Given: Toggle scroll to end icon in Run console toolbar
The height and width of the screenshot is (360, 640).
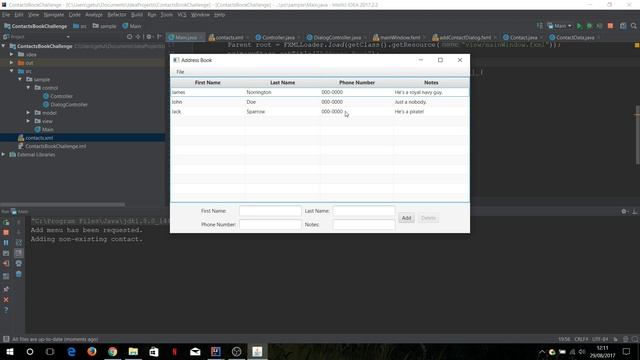Looking at the screenshot, I should pos(19,253).
